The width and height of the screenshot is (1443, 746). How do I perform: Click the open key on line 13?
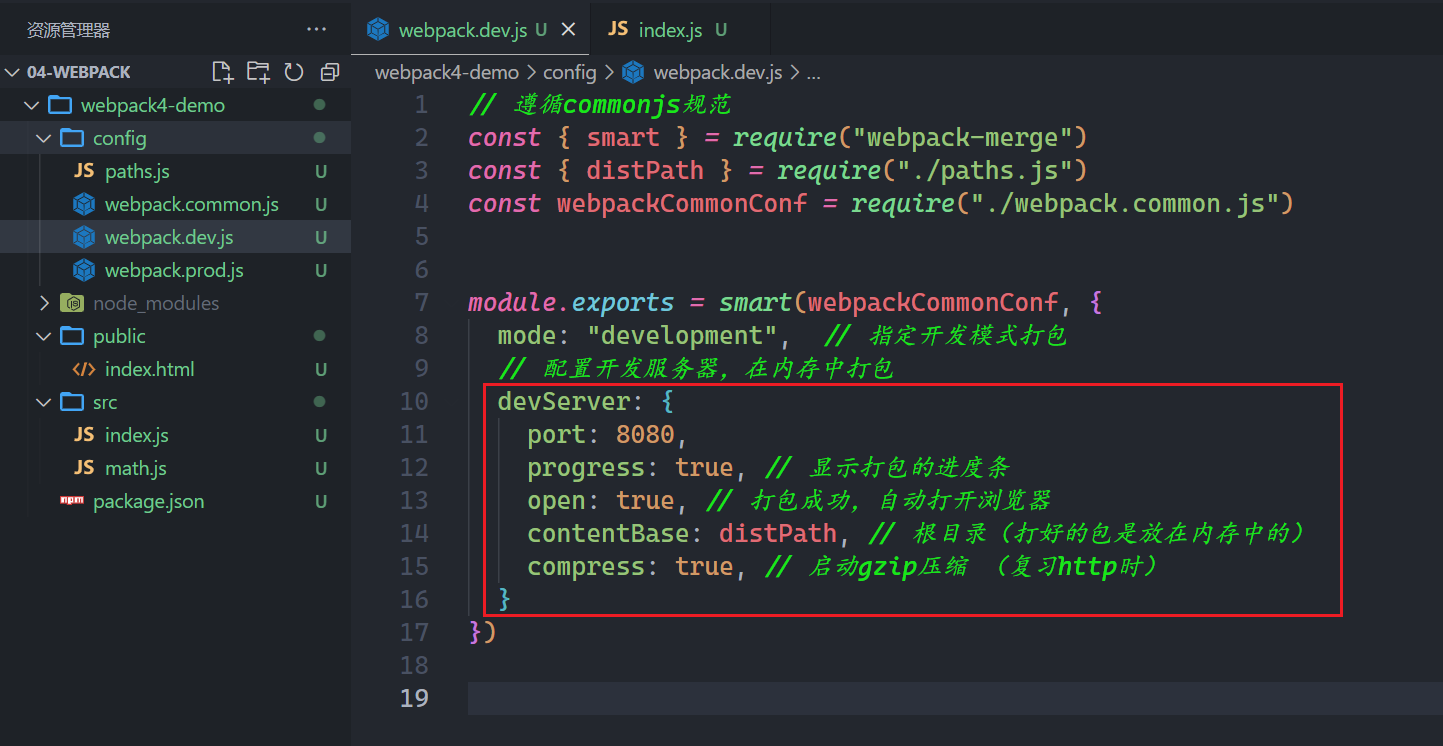[556, 500]
